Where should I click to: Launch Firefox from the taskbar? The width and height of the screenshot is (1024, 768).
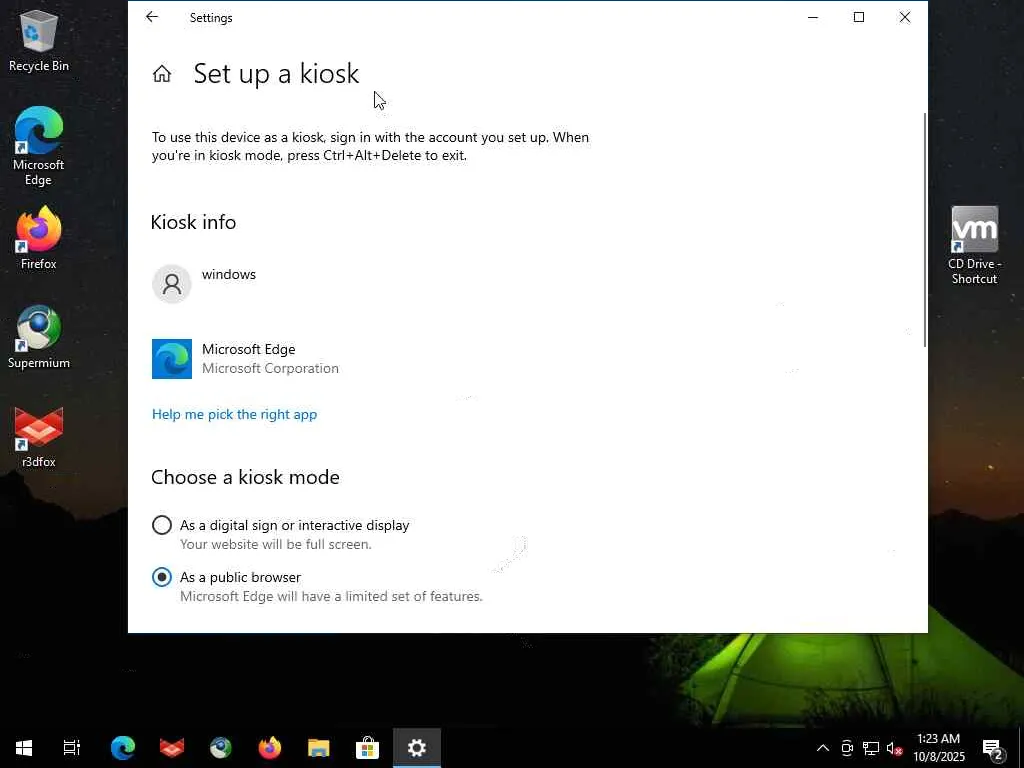(x=270, y=748)
